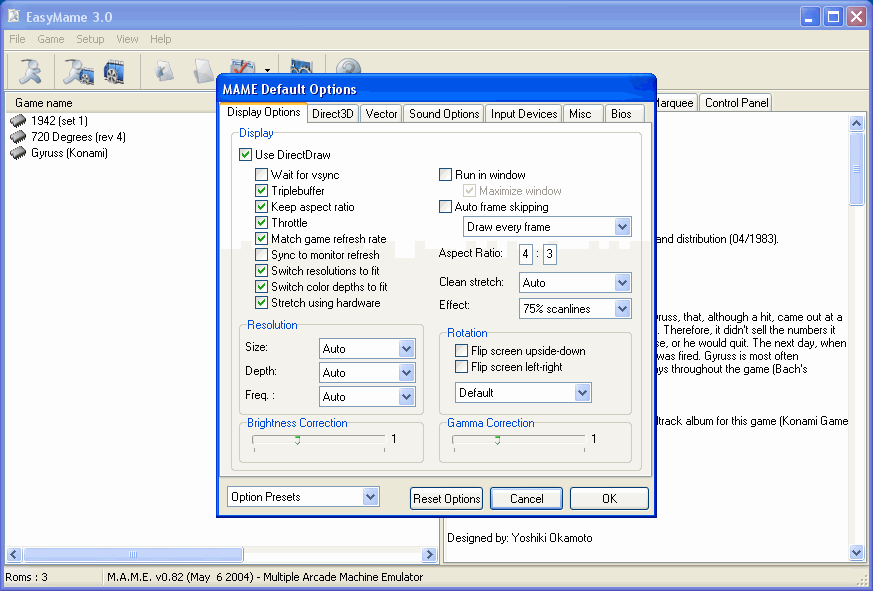Click the info panel scrollbar down arrow
Viewport: 873px width, 591px height.
[856, 553]
